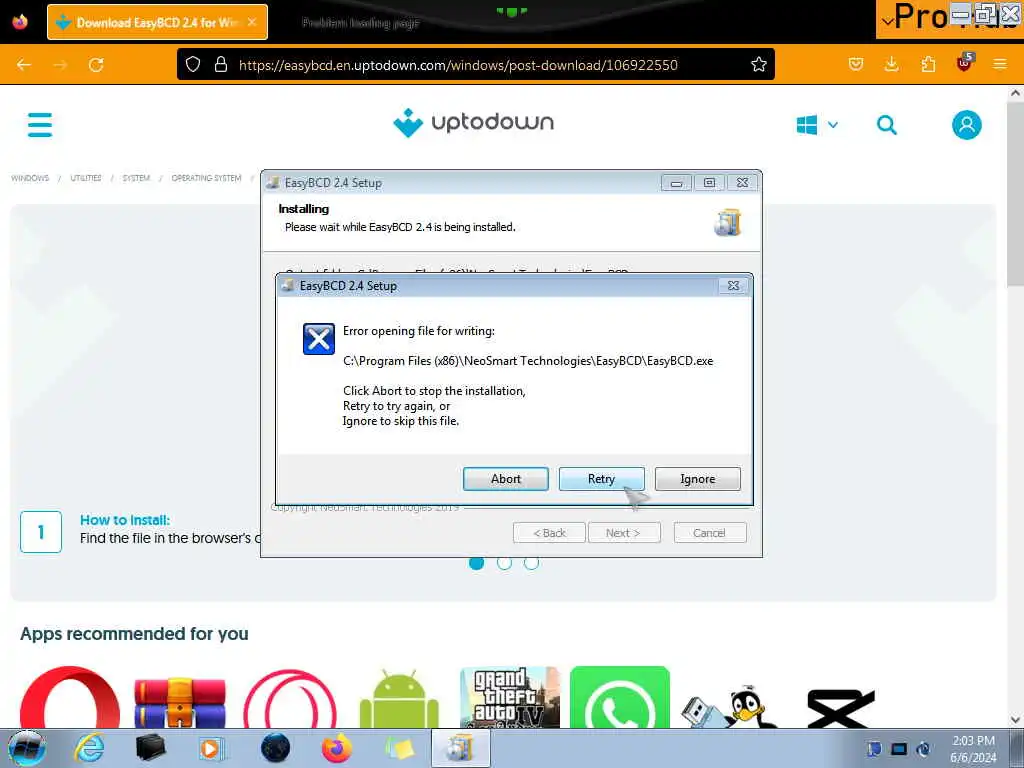The height and width of the screenshot is (768, 1024).
Task: Open the Uptodown hamburger menu
Action: pos(40,124)
